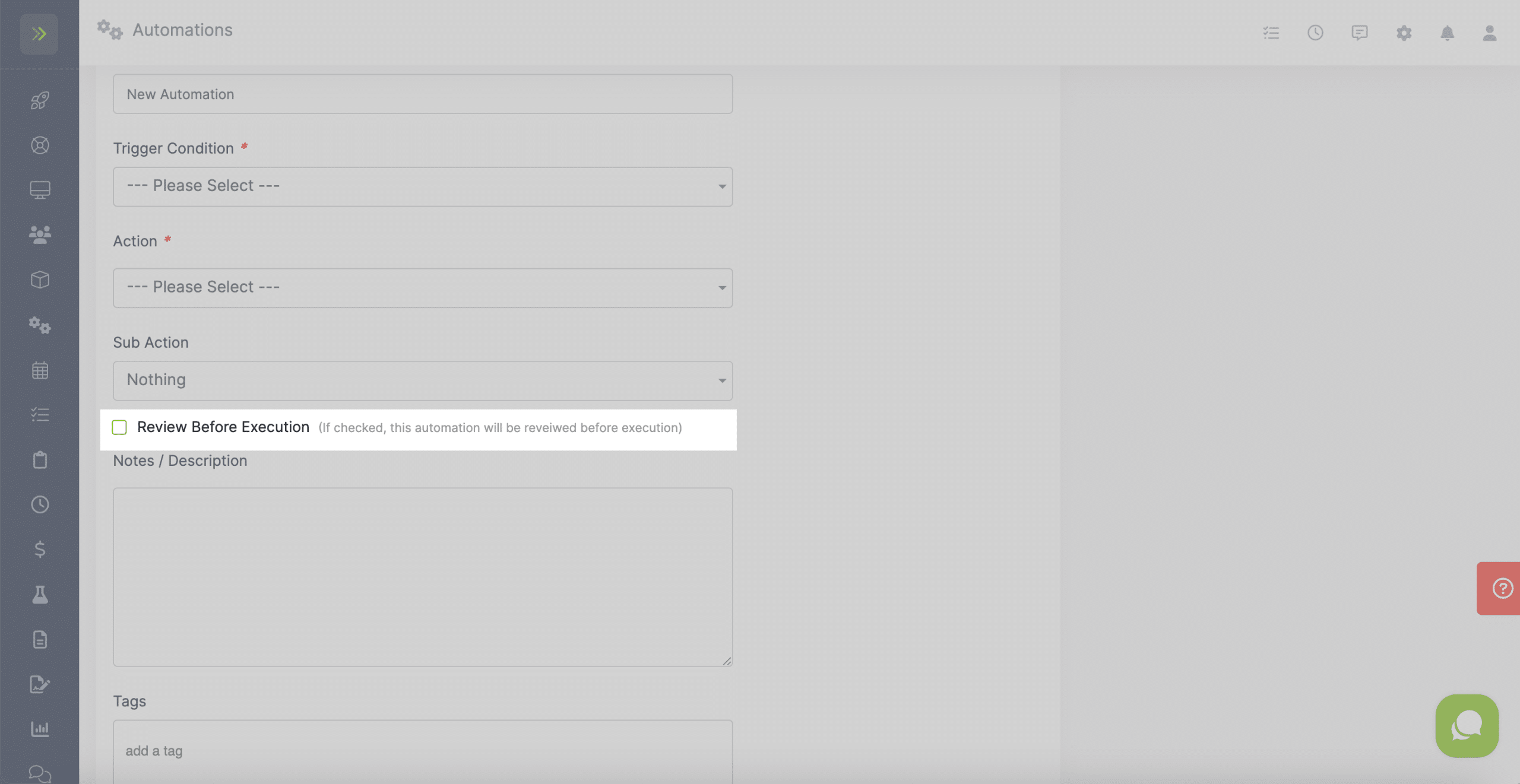Open the task list icon in top bar

pos(1271,33)
